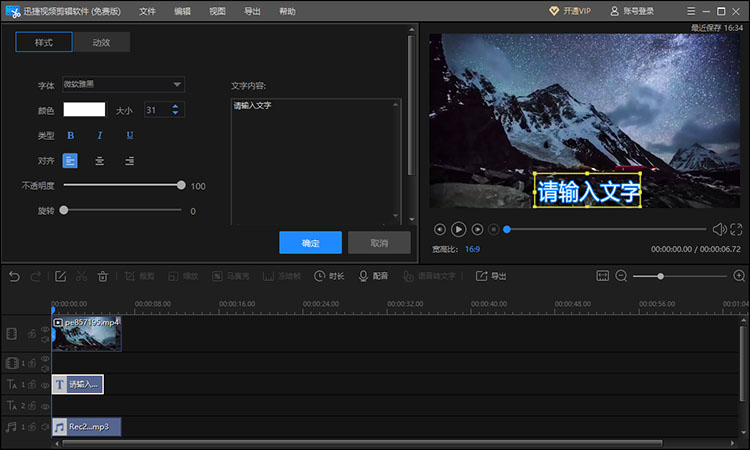Screen dimensions: 750x450
Task: Select the zoom (缩放) tool
Action: click(x=183, y=276)
